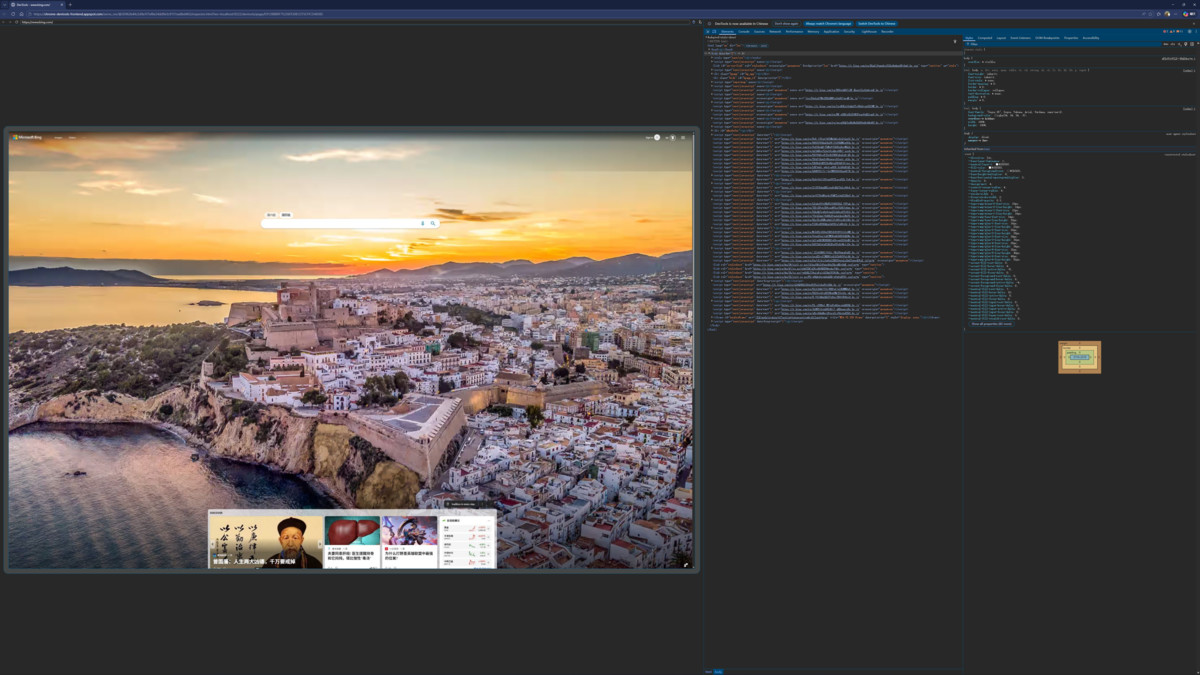Toggle the .cls element classes button
The width and height of the screenshot is (1200, 675).
(x=1173, y=44)
